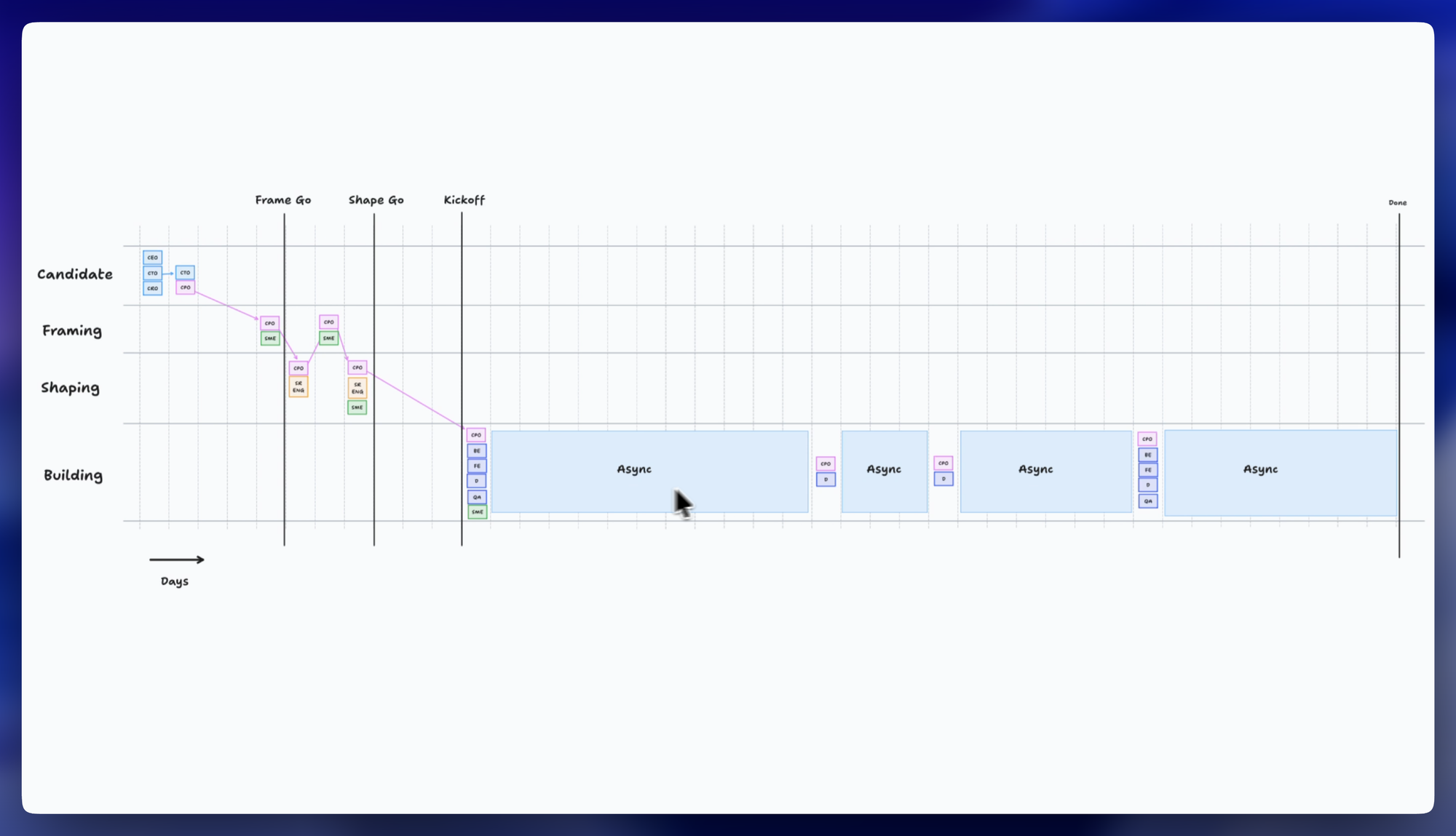Image resolution: width=1456 pixels, height=836 pixels.
Task: Click the Days arrow below the chart
Action: (177, 560)
